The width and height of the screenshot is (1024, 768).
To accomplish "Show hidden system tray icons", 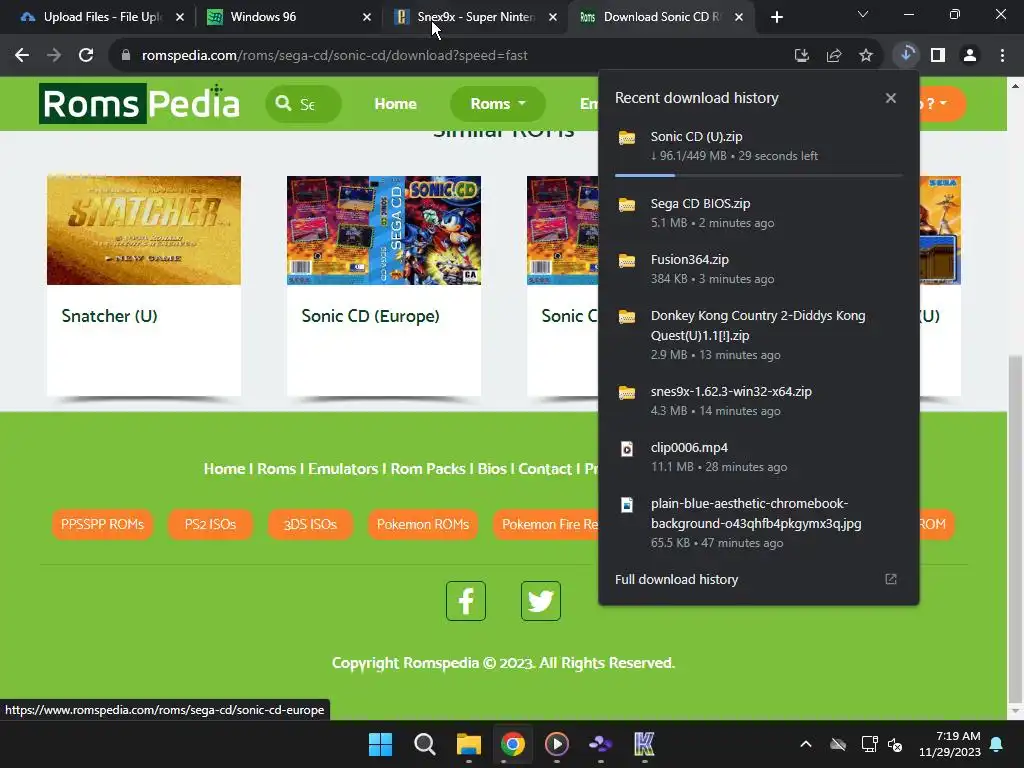I will (x=806, y=744).
